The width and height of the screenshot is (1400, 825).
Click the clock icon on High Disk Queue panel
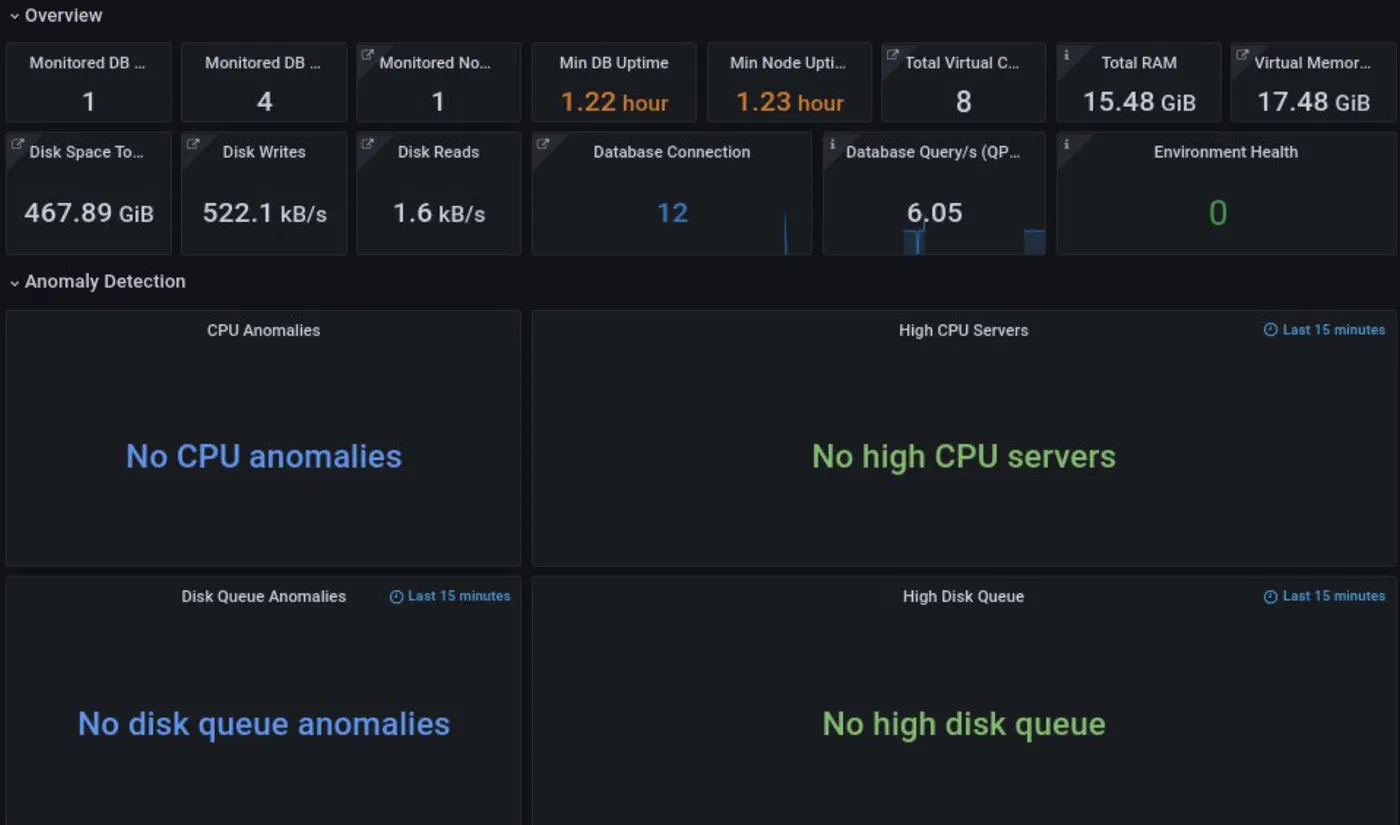1270,596
